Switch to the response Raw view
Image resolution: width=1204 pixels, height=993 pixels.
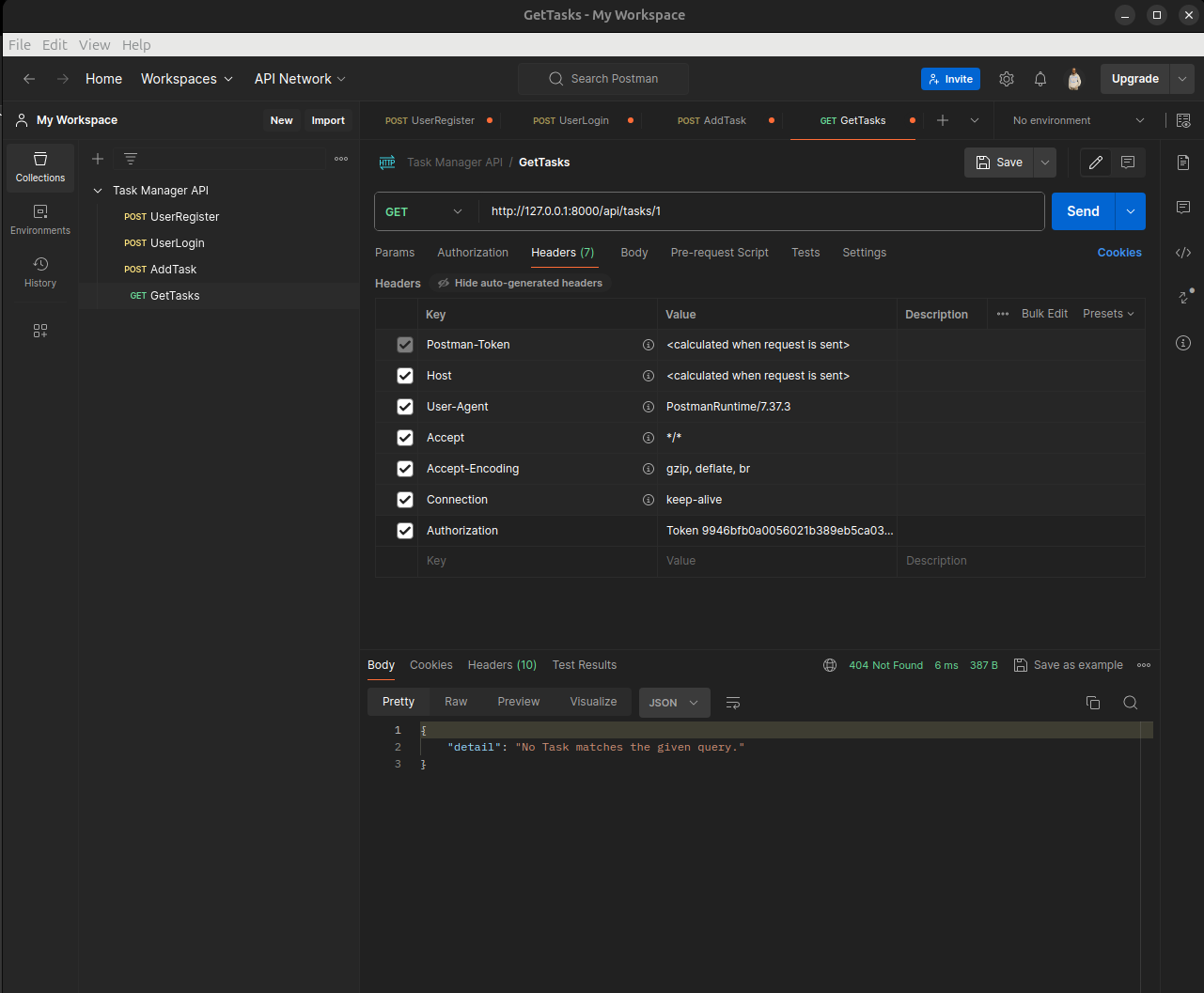point(456,702)
